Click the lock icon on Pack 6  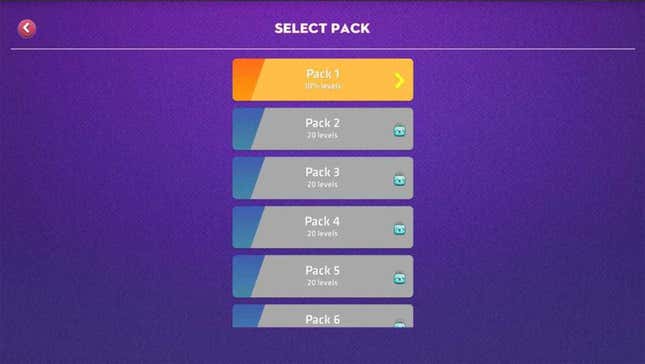click(x=399, y=325)
